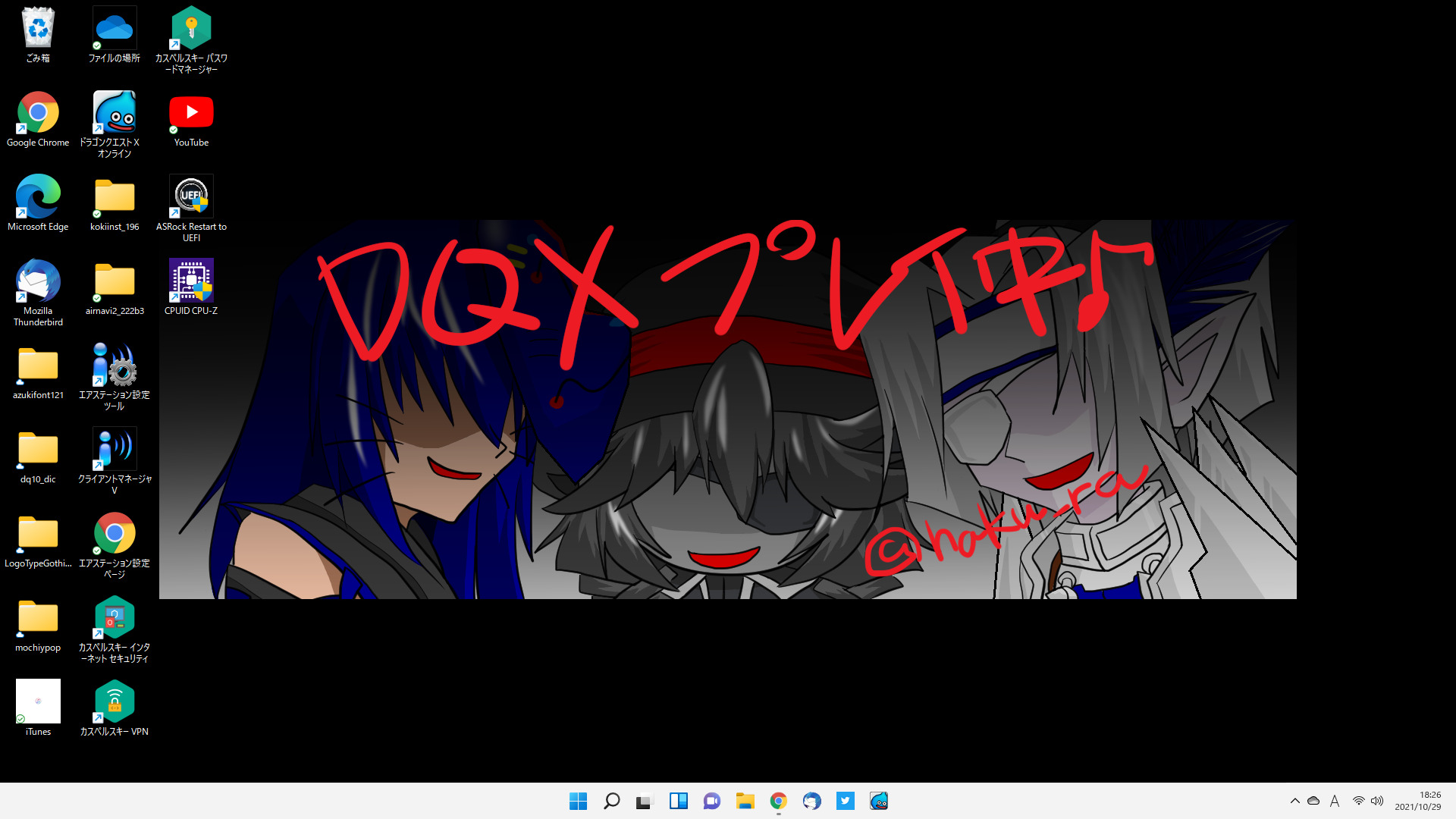Open network connection settings
This screenshot has height=819, width=1456.
pos(1358,800)
